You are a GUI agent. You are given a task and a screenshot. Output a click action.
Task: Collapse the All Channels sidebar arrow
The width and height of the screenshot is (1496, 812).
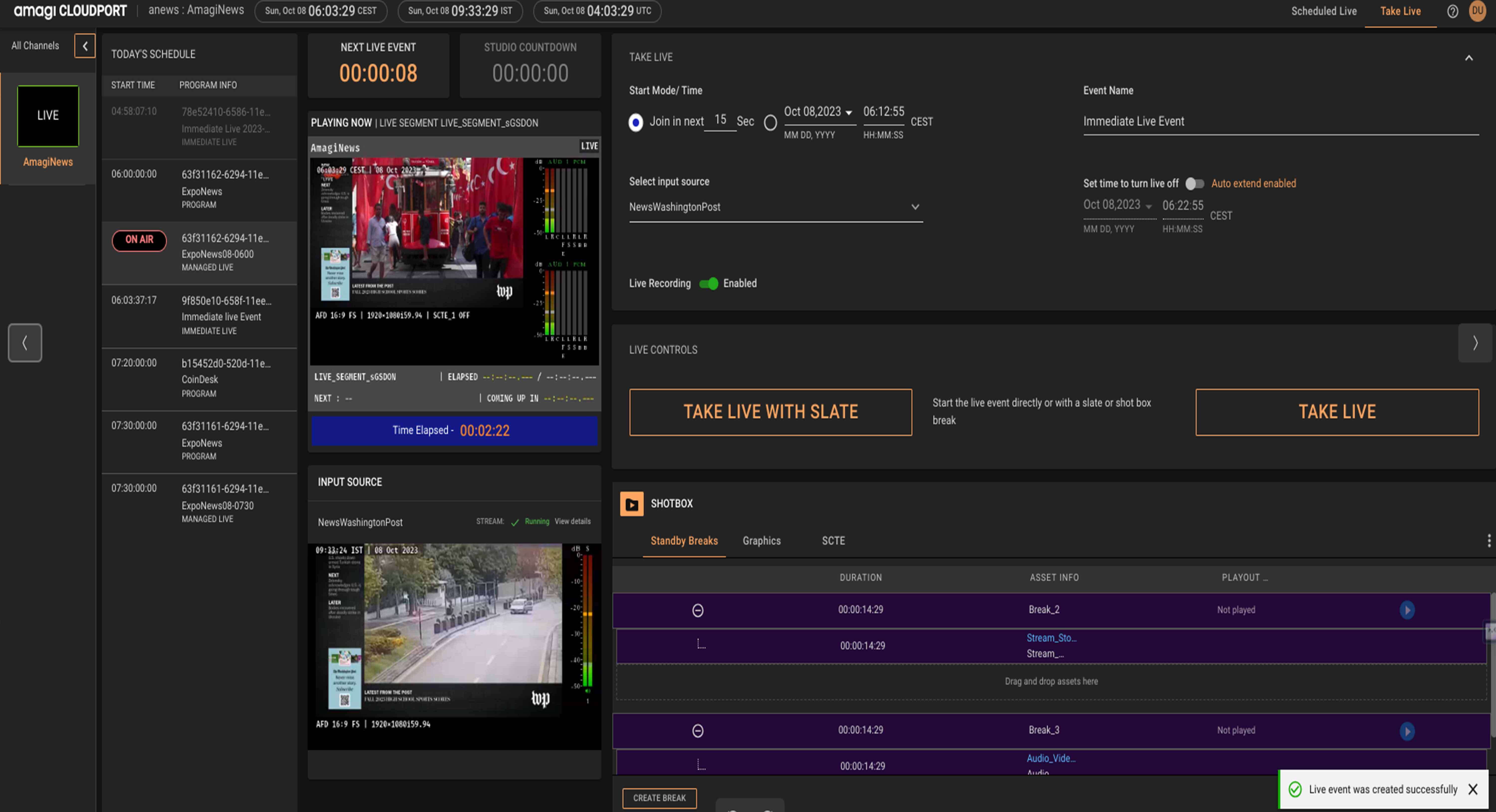(85, 46)
